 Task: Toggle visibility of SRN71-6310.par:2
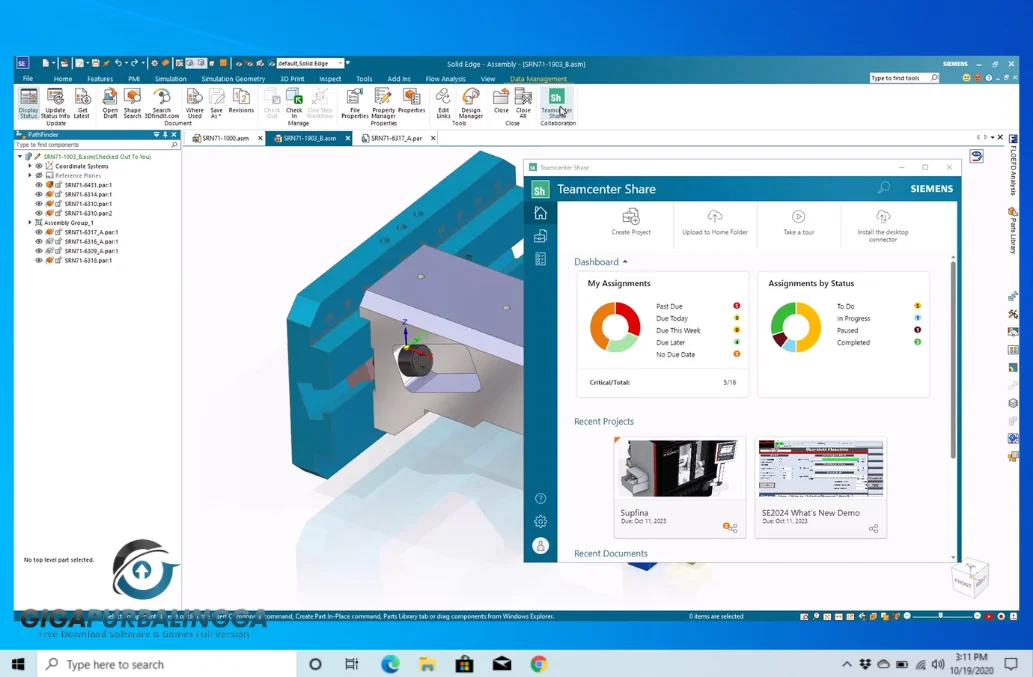point(39,213)
